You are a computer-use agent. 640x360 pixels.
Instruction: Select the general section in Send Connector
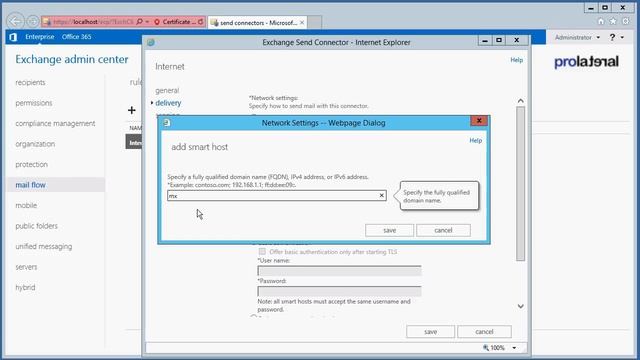coord(167,90)
